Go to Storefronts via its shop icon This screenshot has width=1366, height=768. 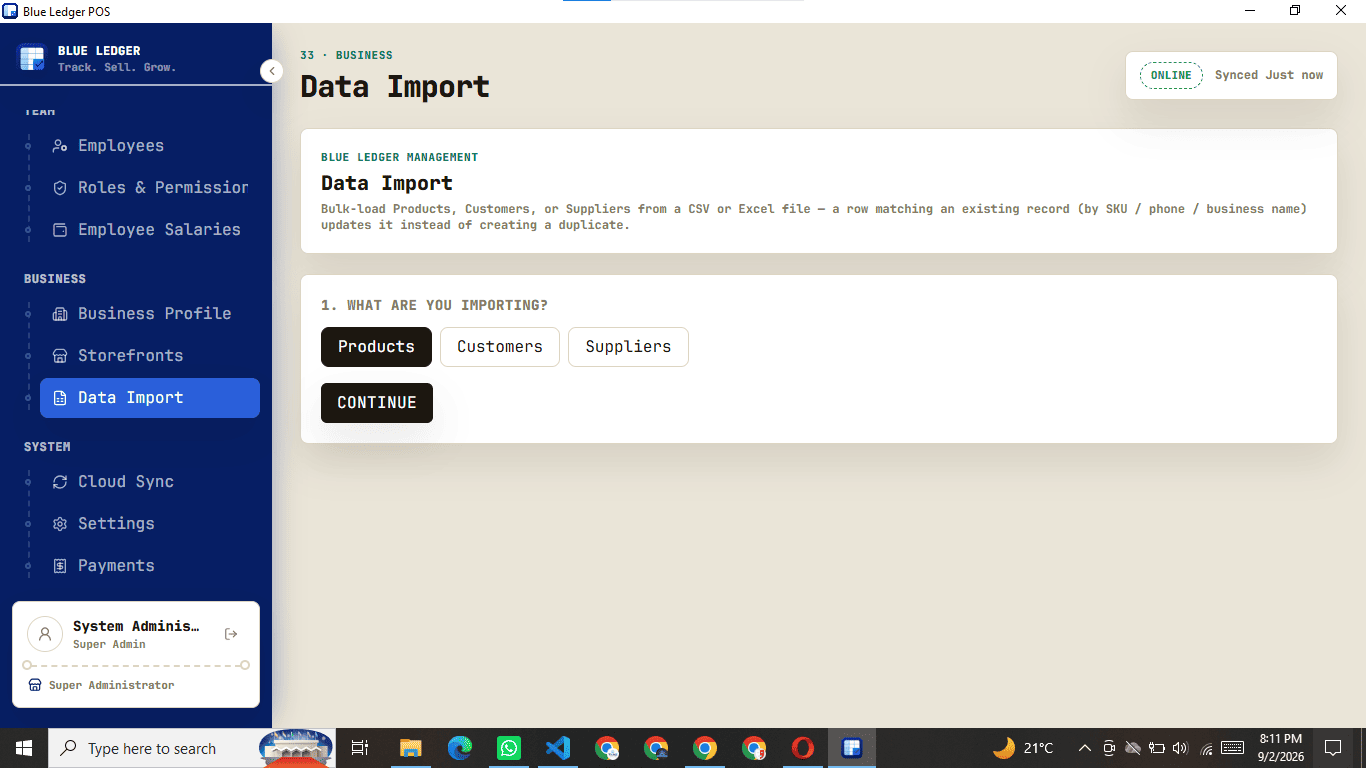point(60,356)
